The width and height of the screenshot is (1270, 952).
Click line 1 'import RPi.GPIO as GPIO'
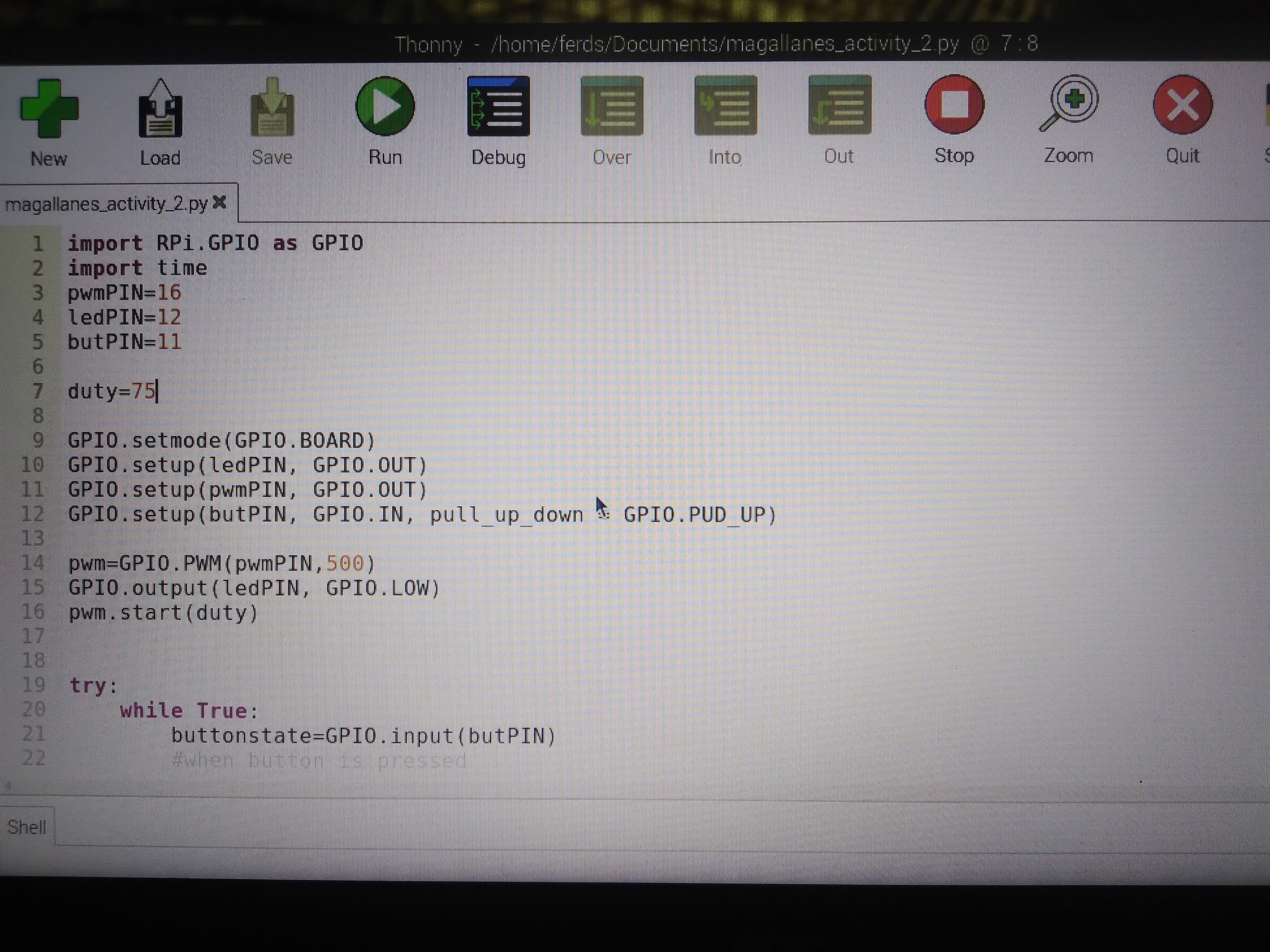[x=215, y=243]
